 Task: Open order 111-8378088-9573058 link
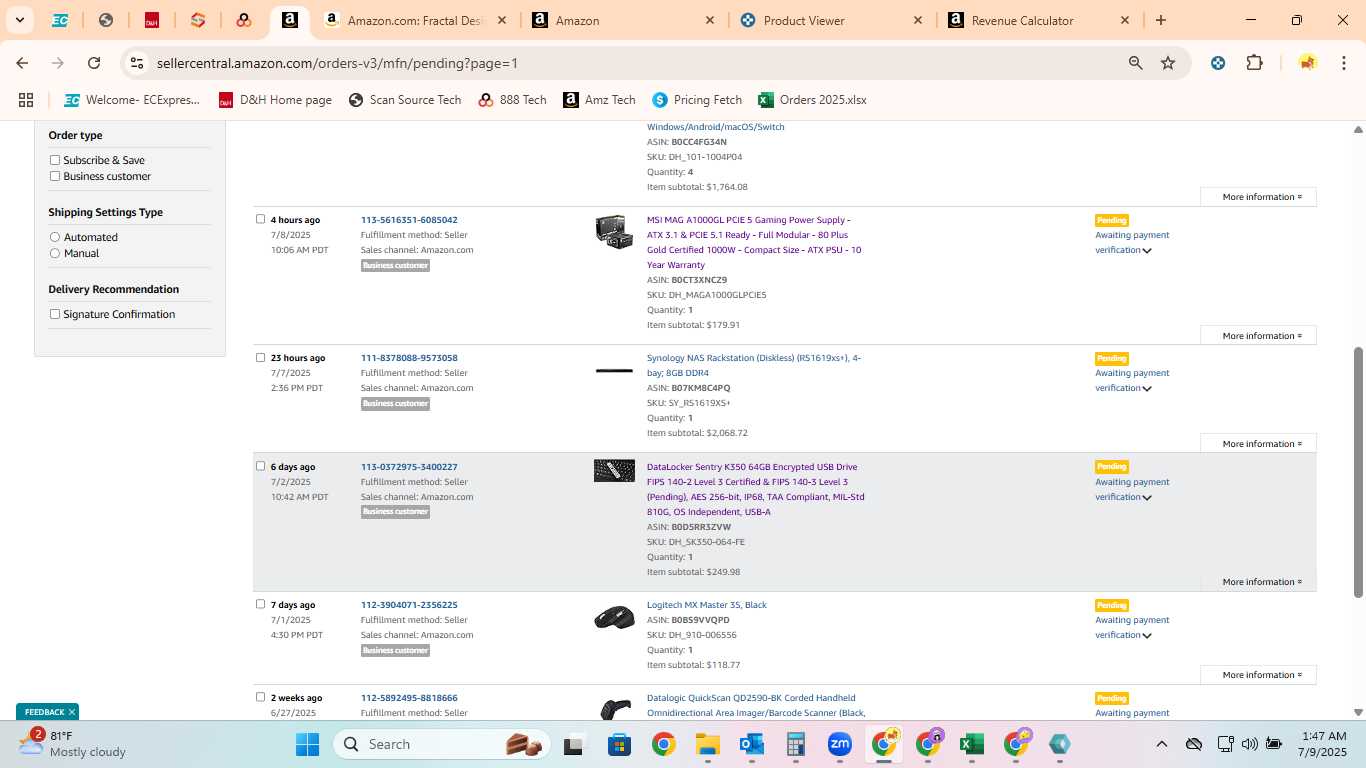409,358
